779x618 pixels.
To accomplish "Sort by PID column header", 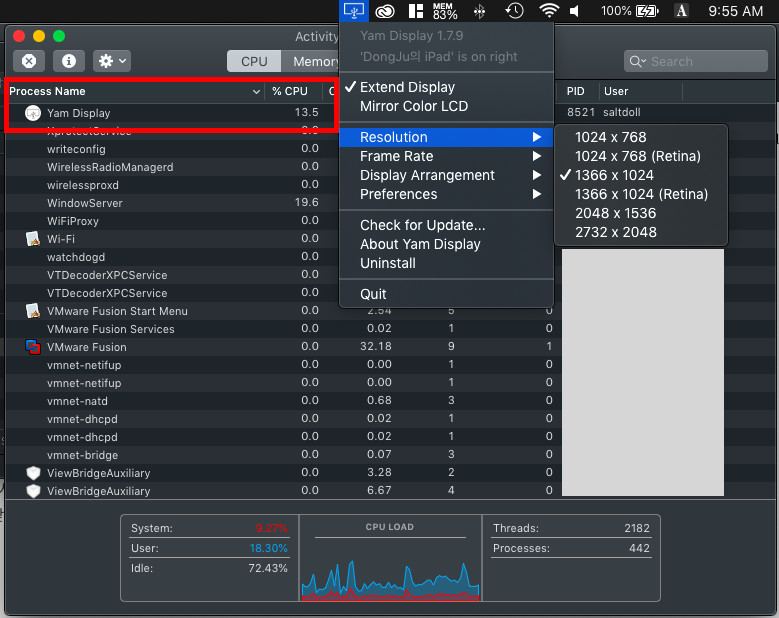I will pos(576,91).
